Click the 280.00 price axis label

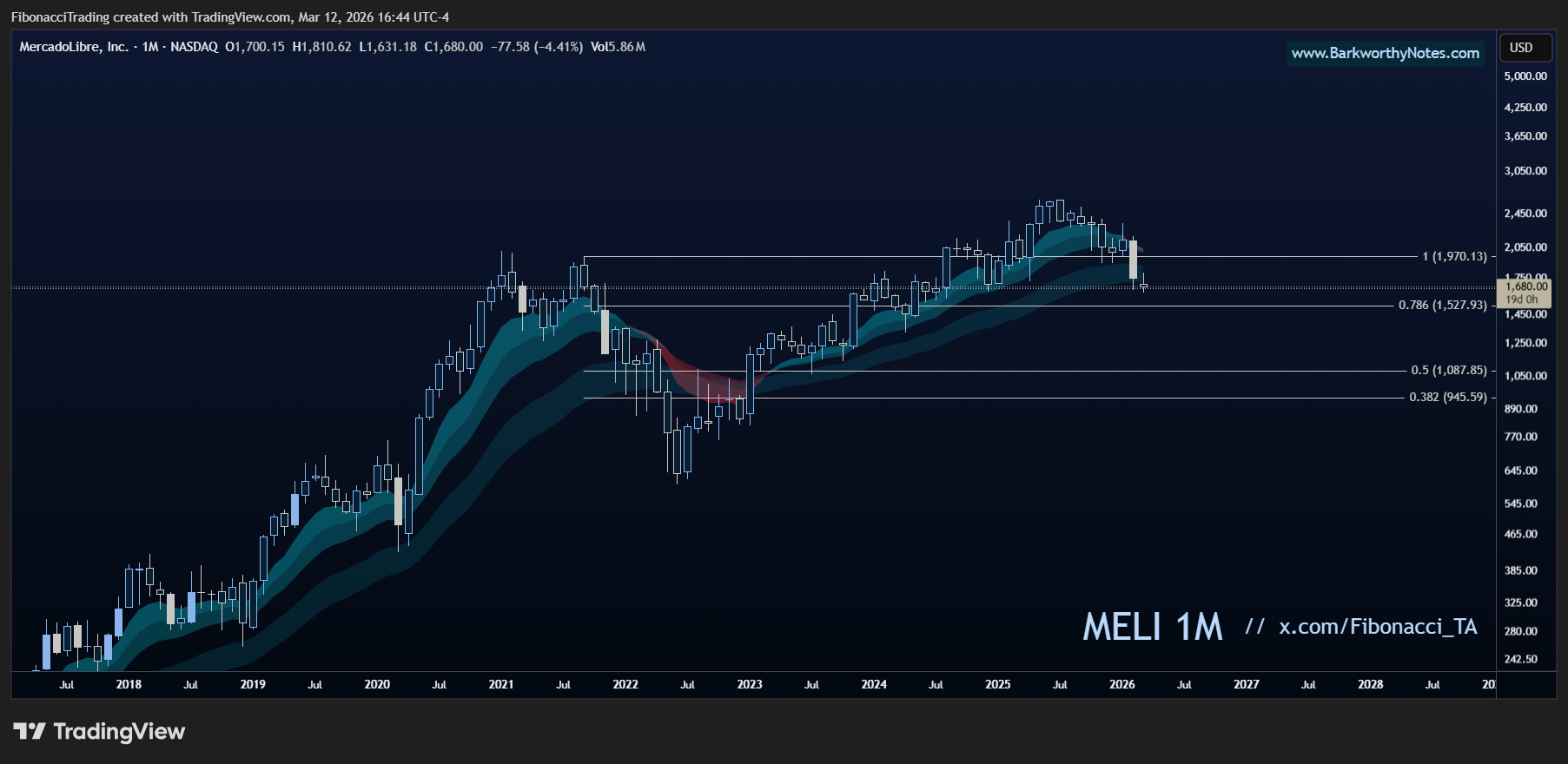tap(1521, 631)
